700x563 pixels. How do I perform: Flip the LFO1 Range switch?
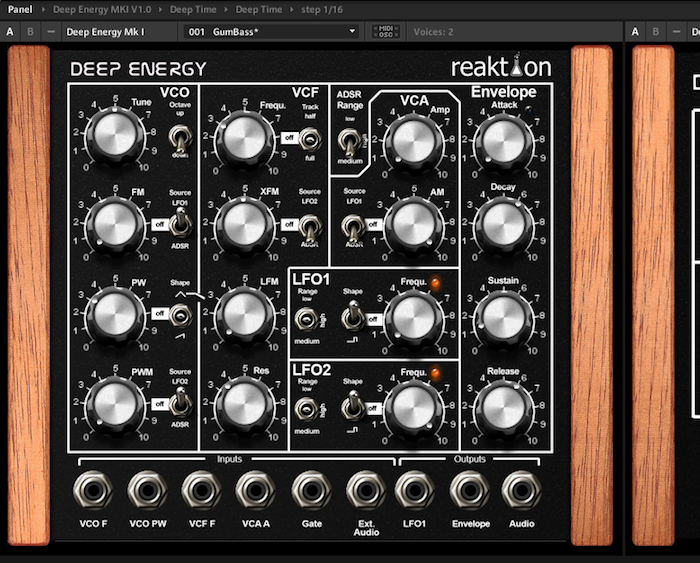(x=306, y=320)
